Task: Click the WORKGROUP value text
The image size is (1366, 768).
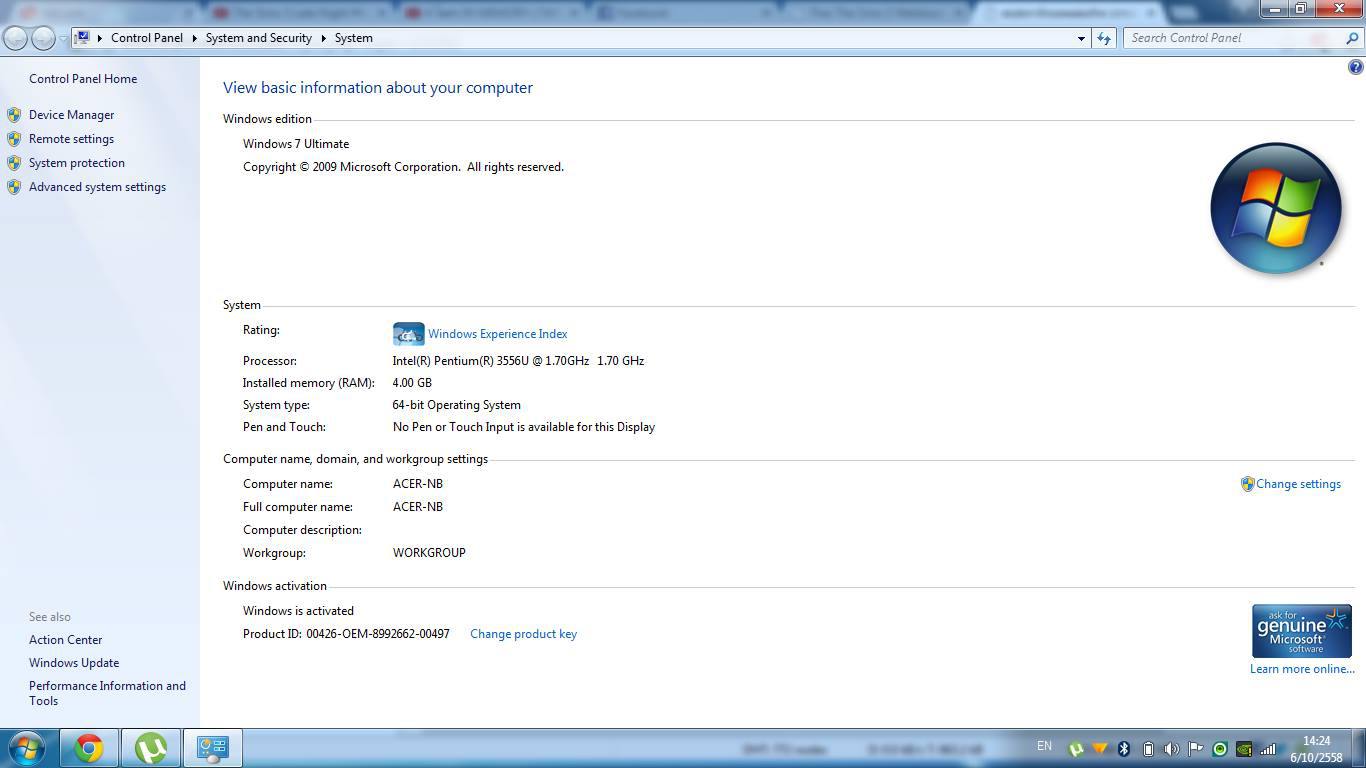Action: 429,553
